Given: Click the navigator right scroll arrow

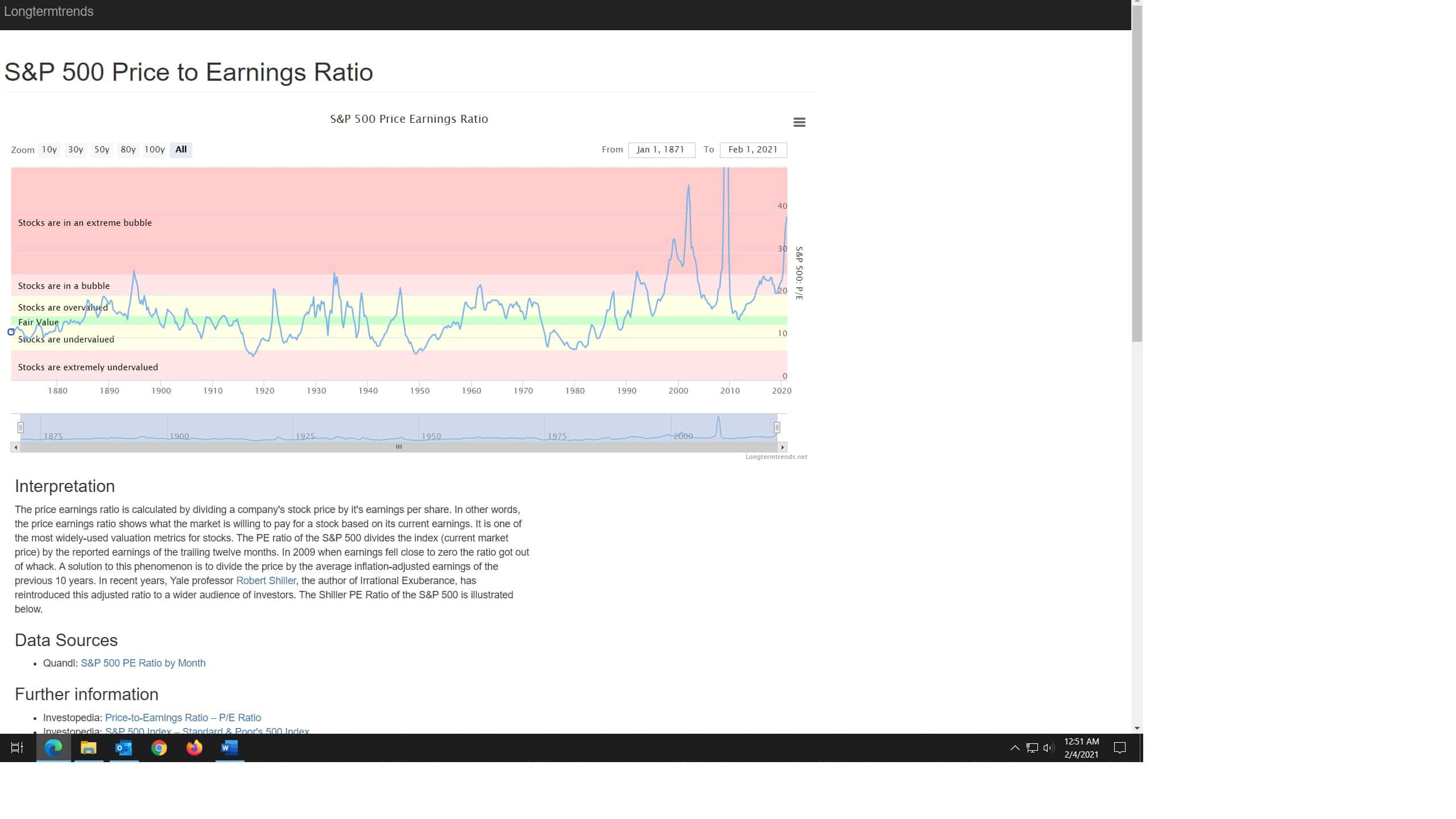Looking at the screenshot, I should 783,447.
